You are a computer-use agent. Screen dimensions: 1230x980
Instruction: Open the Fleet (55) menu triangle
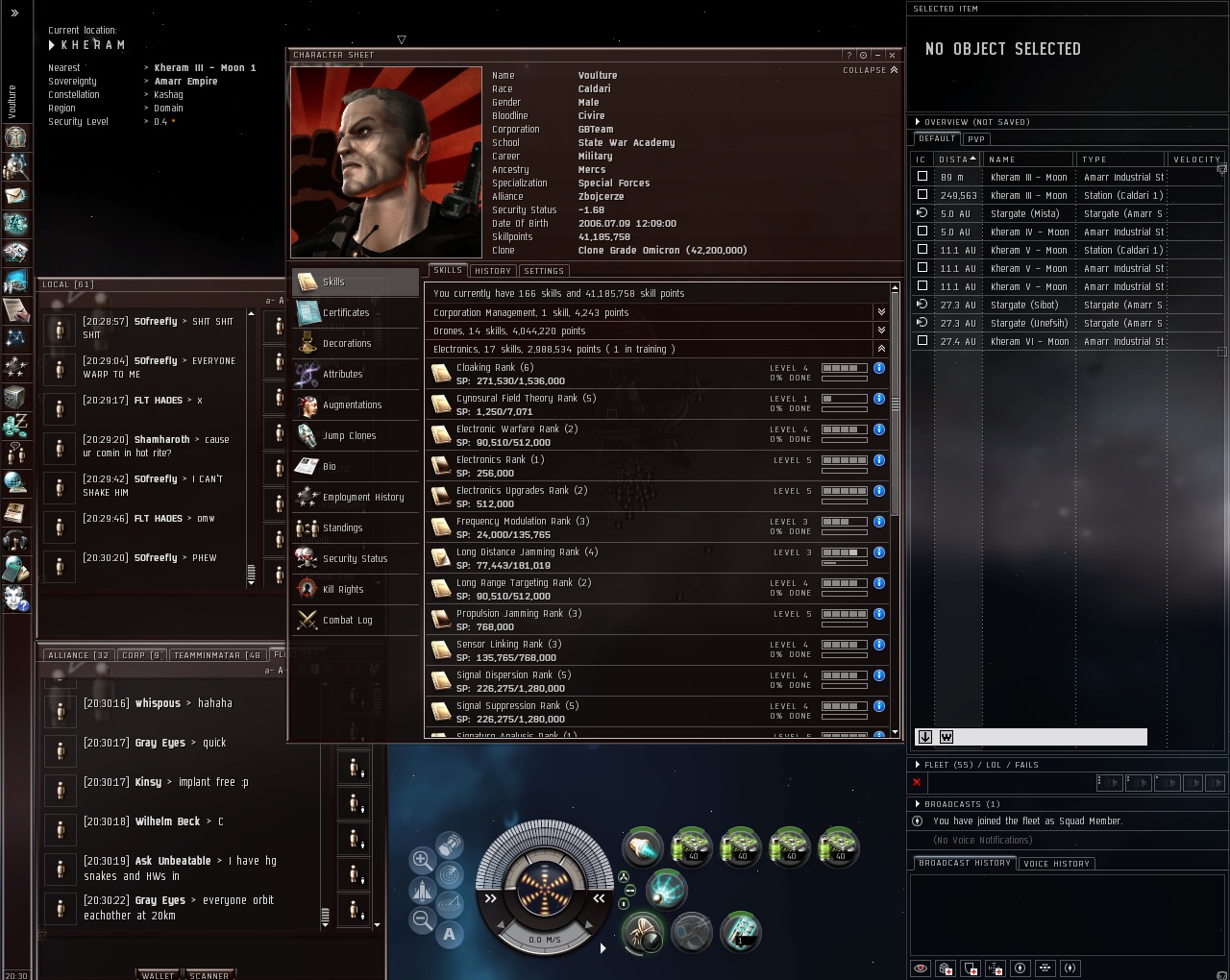[918, 765]
